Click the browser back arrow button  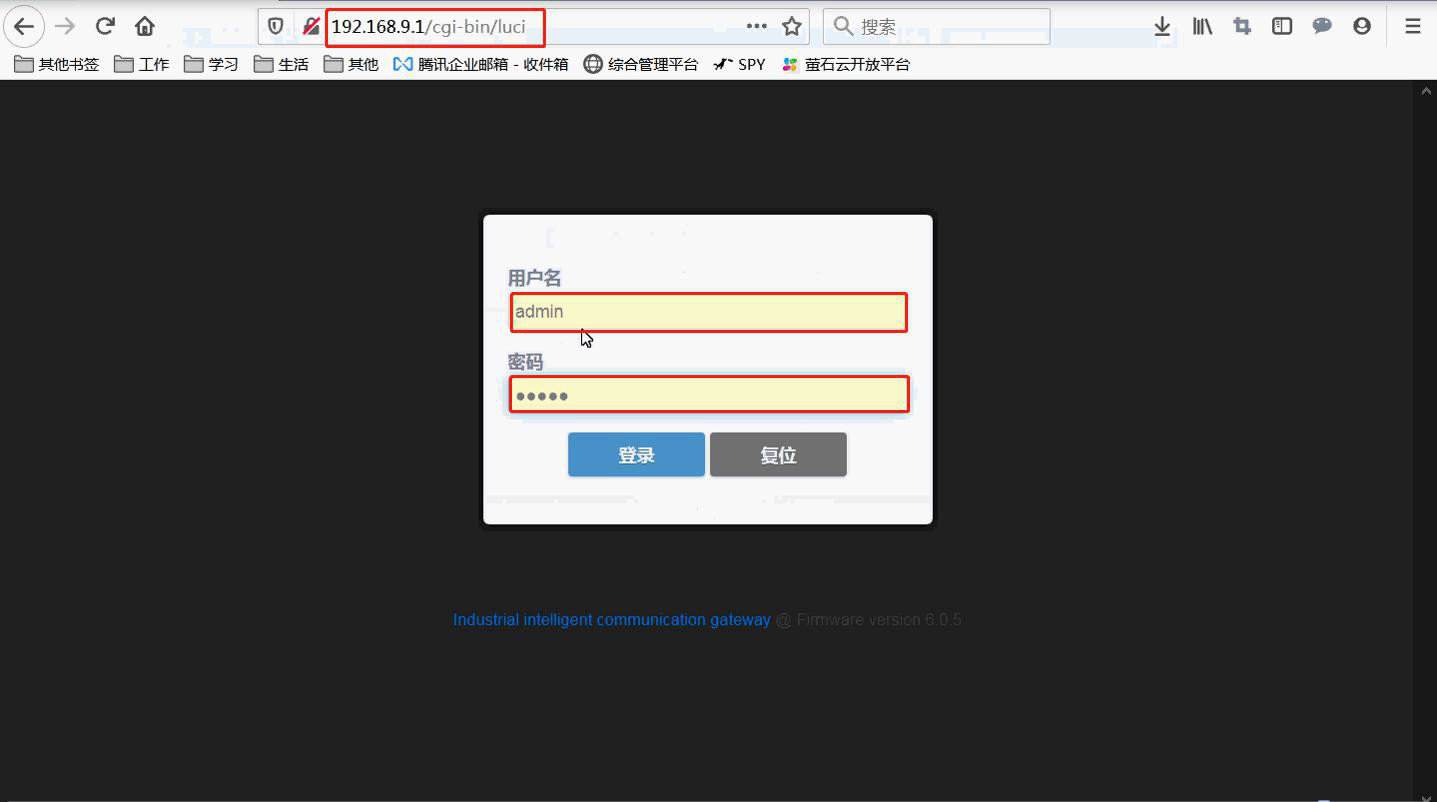tap(24, 27)
